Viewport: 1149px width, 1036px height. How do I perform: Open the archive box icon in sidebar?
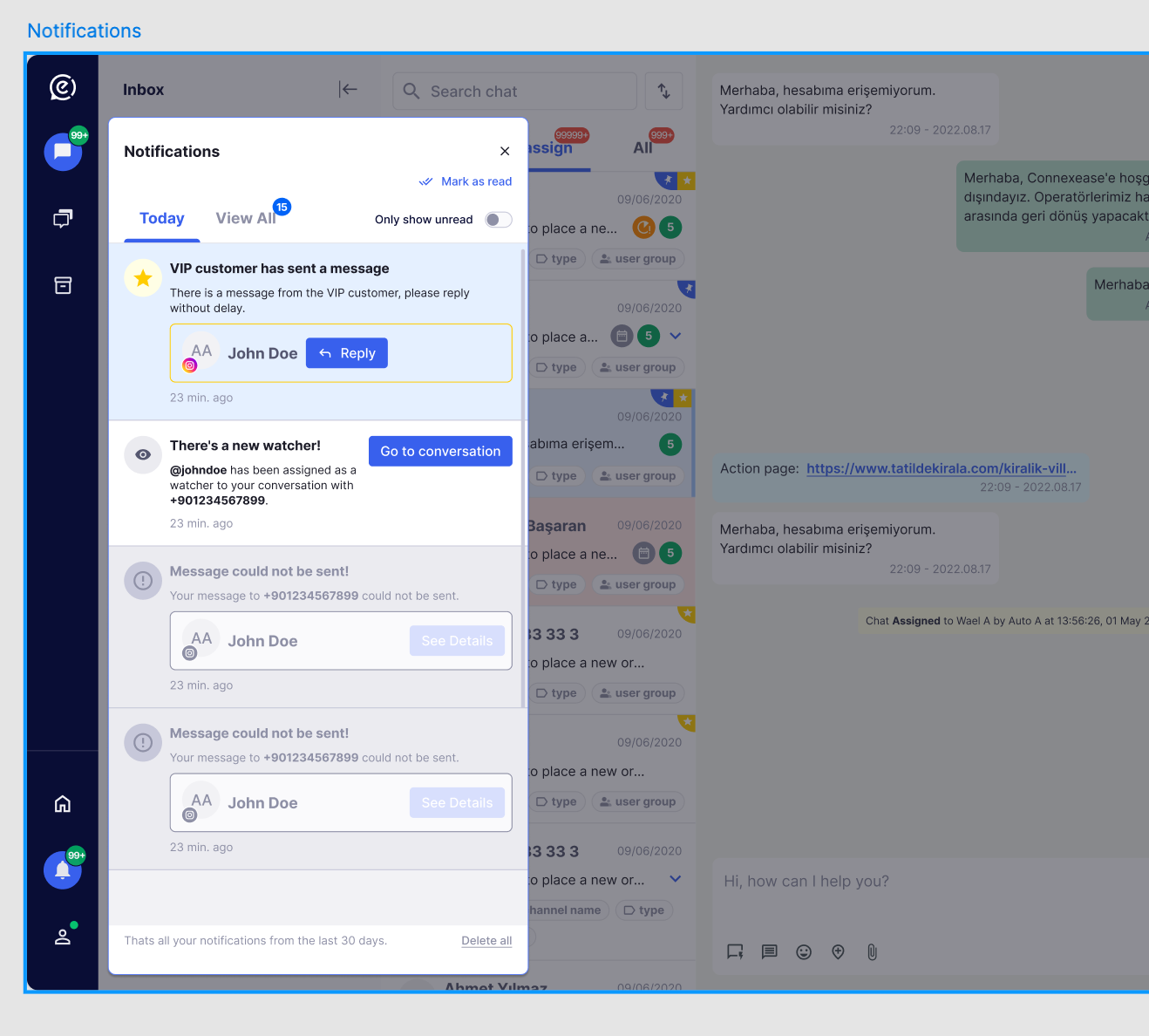point(63,285)
